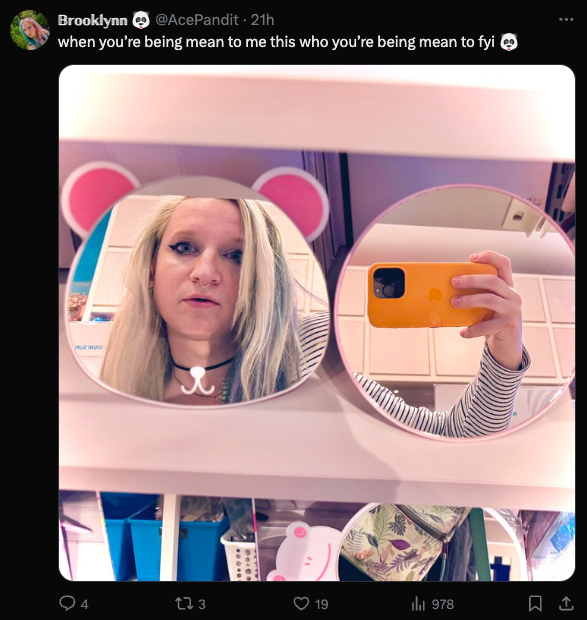Click the orange iPhone in the photo
This screenshot has width=587, height=620.
click(x=432, y=295)
